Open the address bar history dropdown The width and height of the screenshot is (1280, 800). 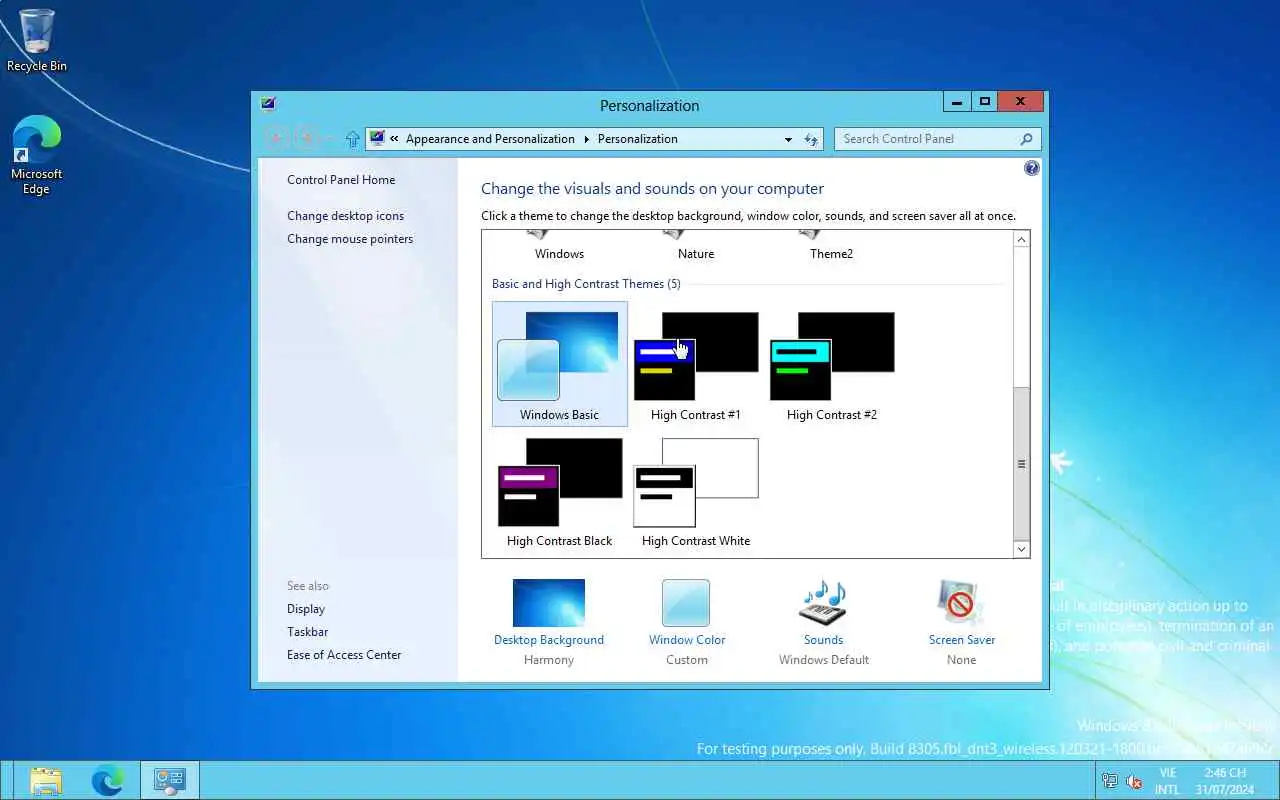point(788,139)
